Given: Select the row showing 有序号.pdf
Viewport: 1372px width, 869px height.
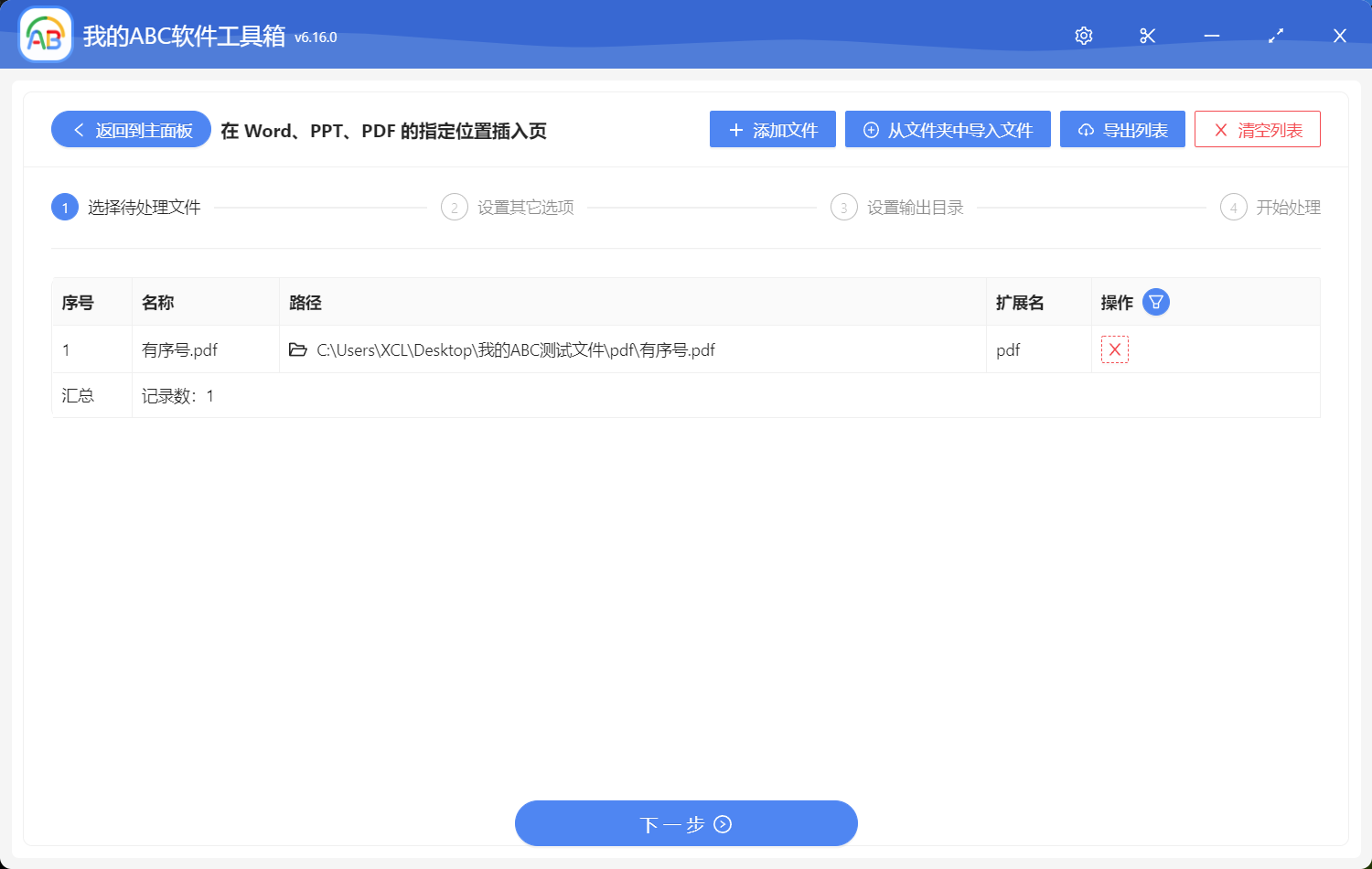Looking at the screenshot, I should [180, 349].
